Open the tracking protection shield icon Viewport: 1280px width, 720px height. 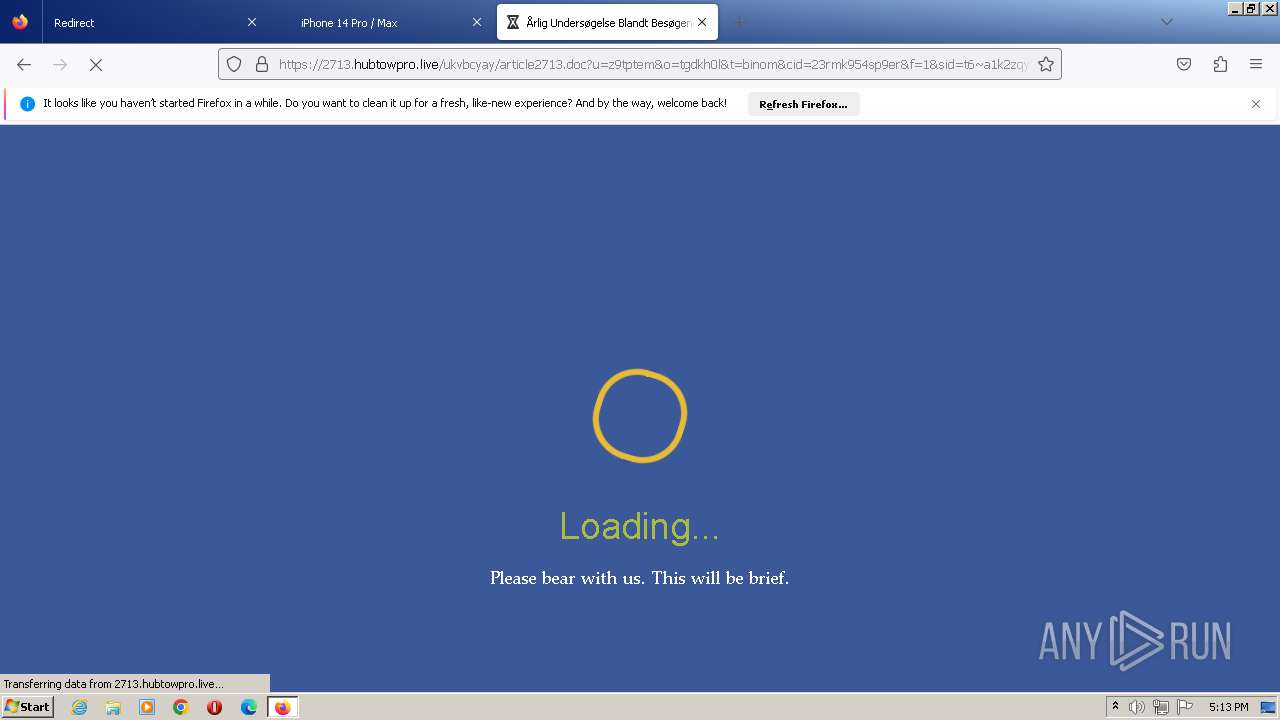(234, 64)
